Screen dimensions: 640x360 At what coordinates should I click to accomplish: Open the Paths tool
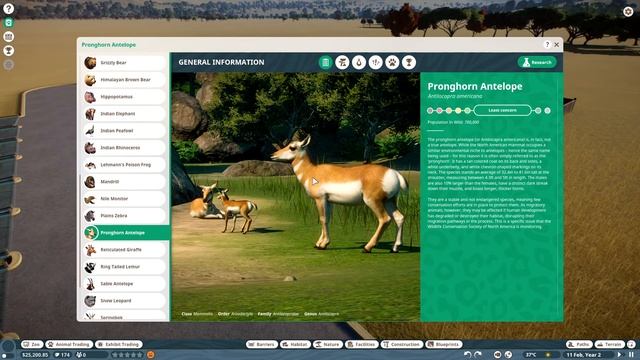click(579, 344)
